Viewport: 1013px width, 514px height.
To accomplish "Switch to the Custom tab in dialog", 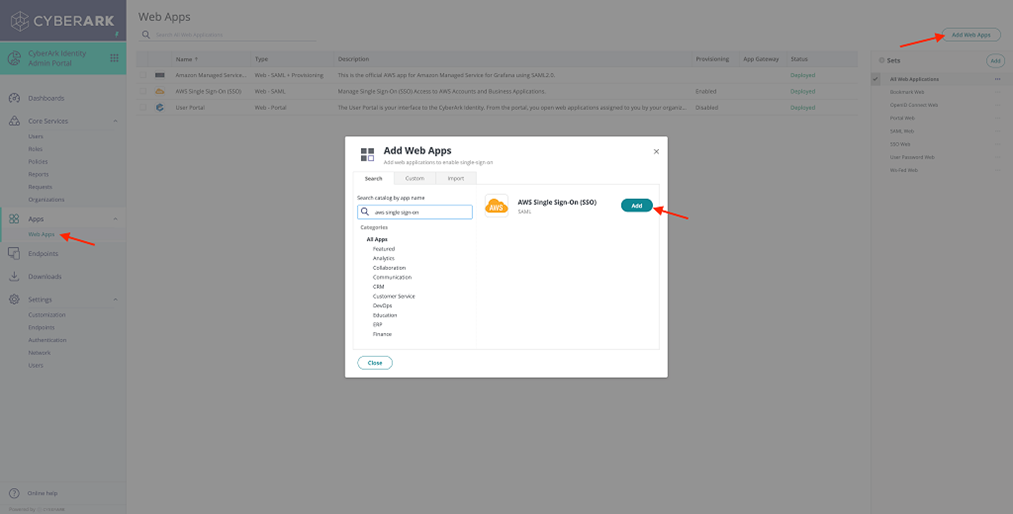I will (415, 178).
